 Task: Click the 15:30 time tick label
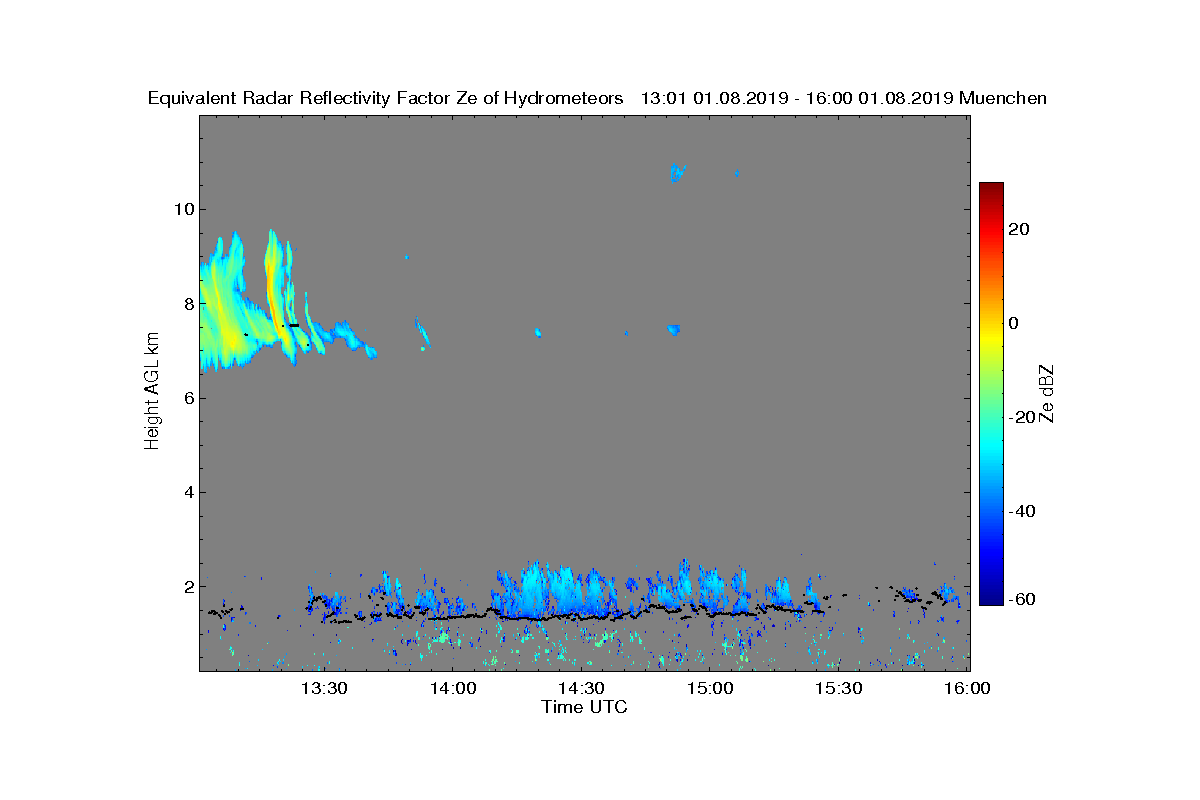pyautogui.click(x=838, y=688)
